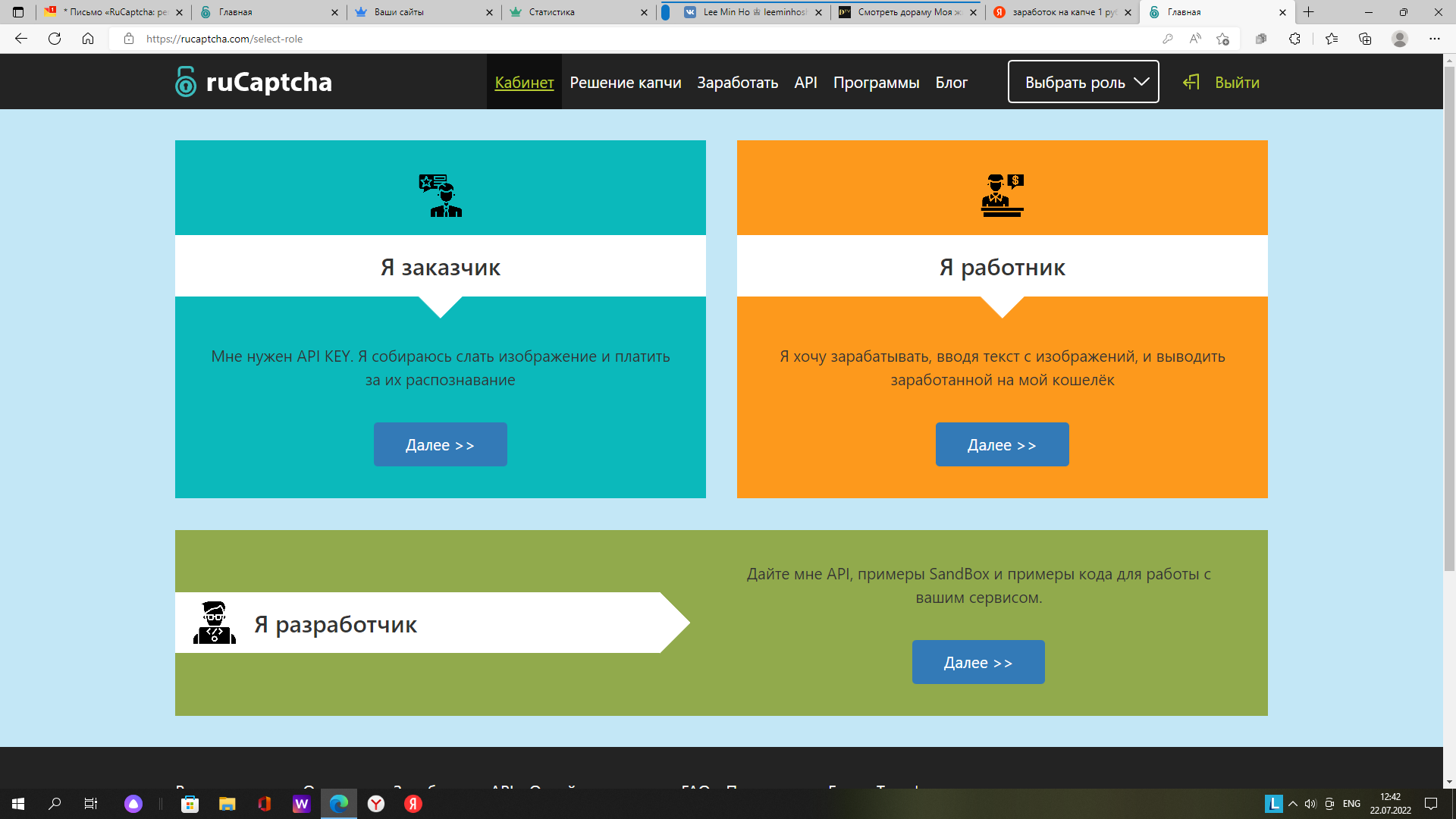Open Windows taskbar search
This screenshot has width=1456, height=819.
(55, 804)
